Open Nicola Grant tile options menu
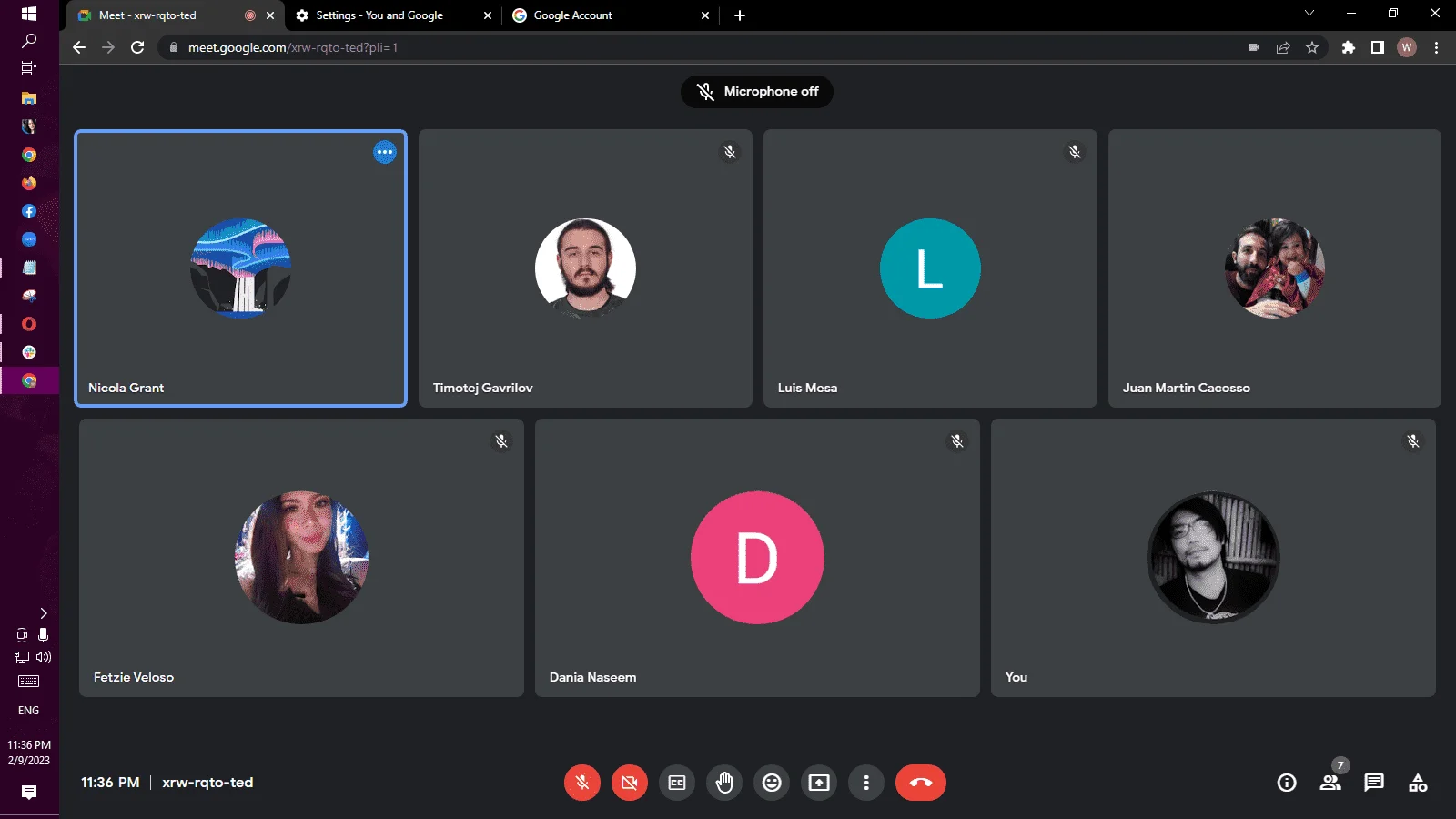 point(385,152)
